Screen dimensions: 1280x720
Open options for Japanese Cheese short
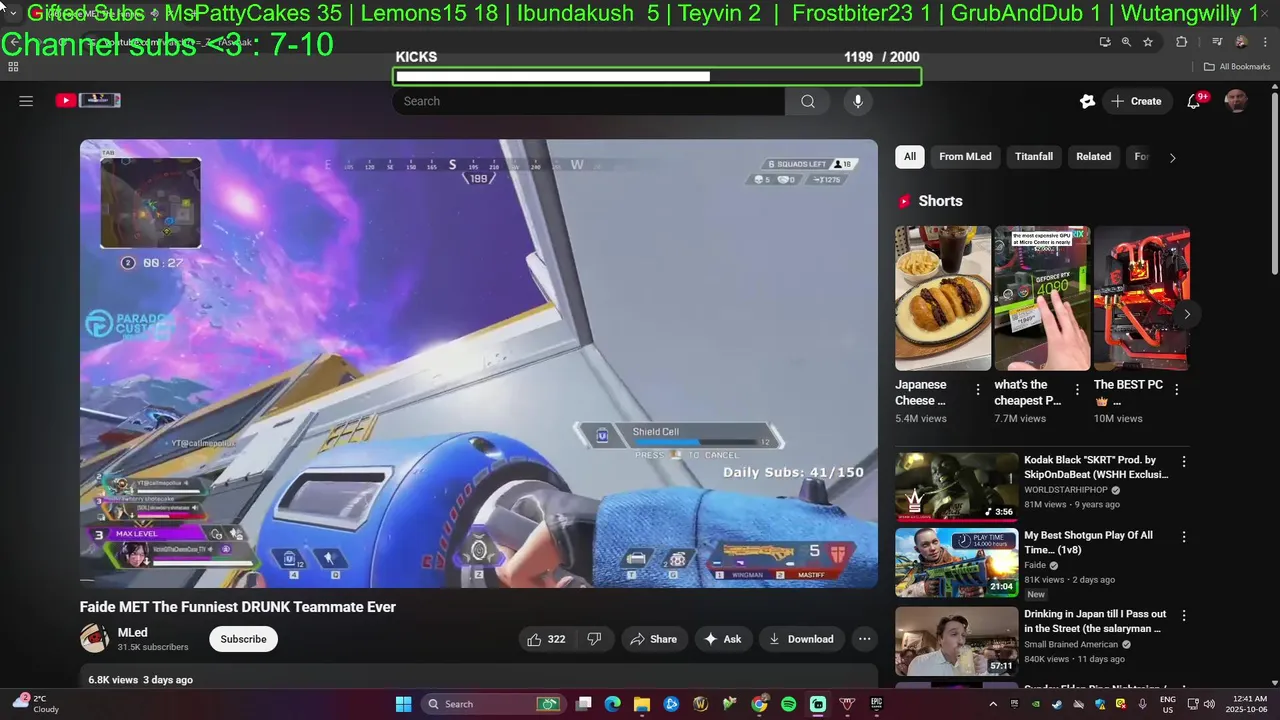pyautogui.click(x=978, y=389)
